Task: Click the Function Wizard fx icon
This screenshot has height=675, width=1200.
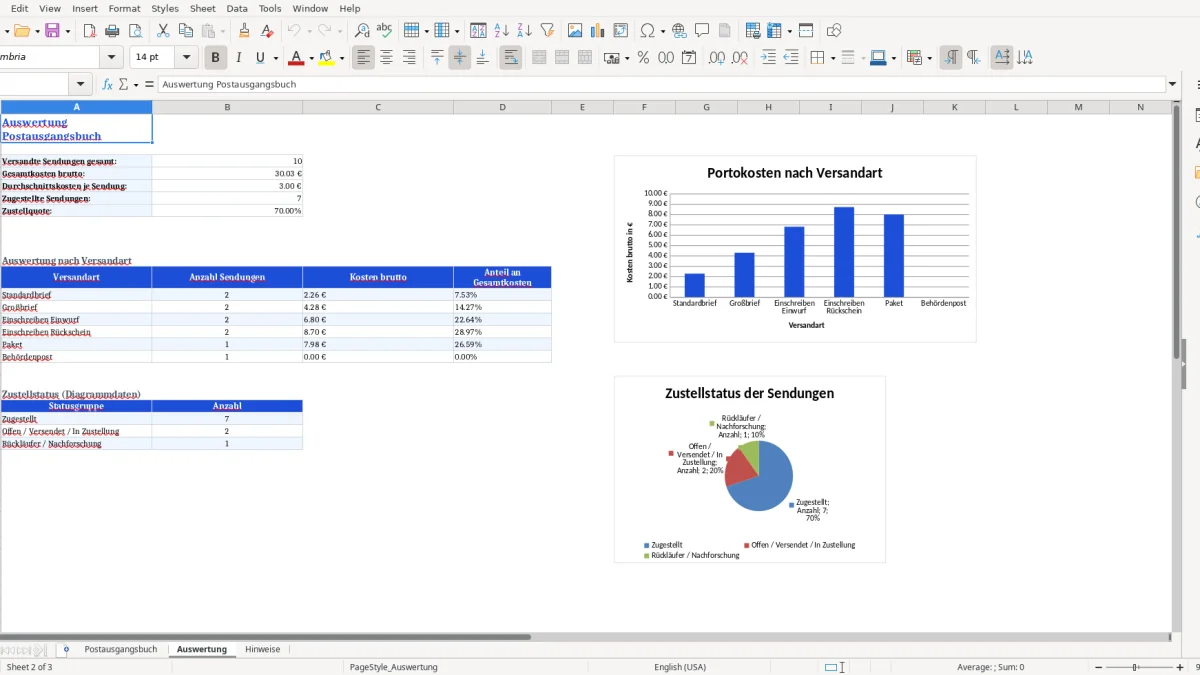Action: [108, 84]
